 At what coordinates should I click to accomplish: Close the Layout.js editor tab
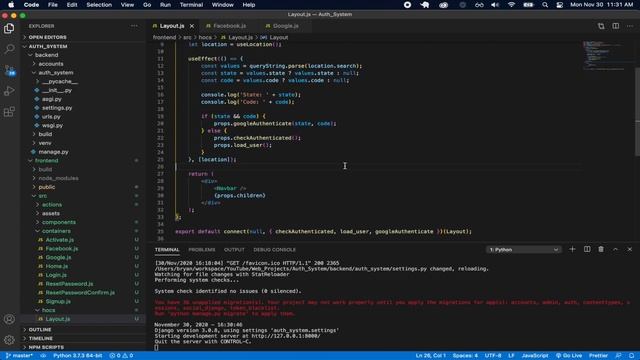(x=192, y=26)
